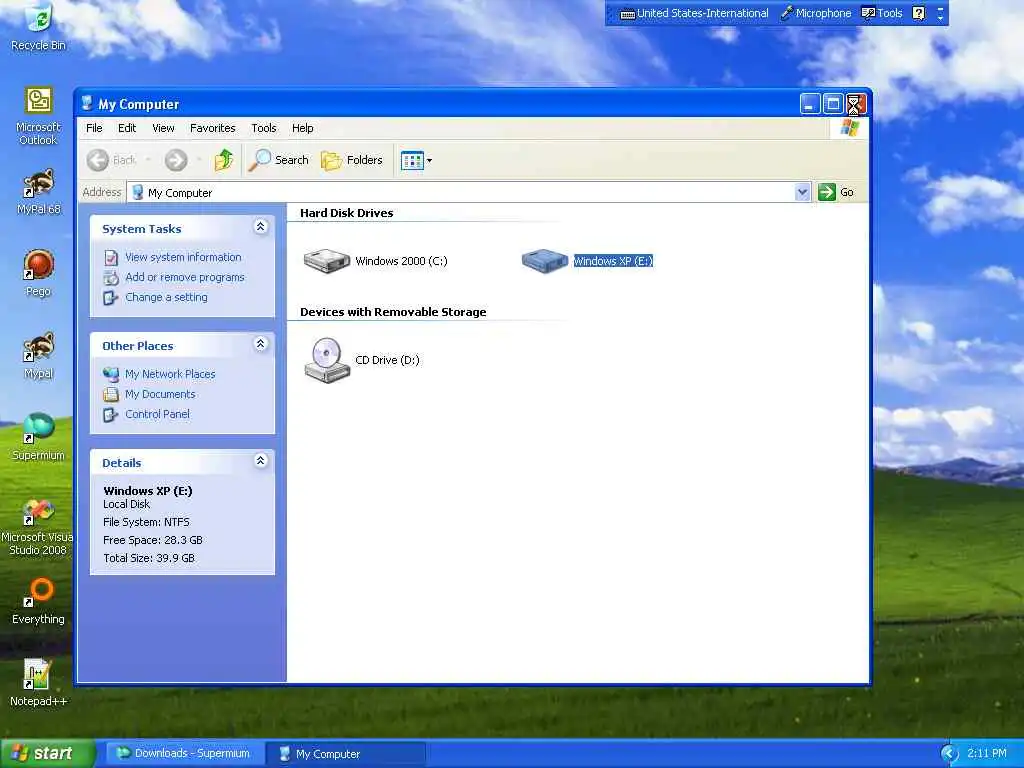Image resolution: width=1024 pixels, height=768 pixels.
Task: Select the Notepad++ desktop shortcut
Action: pos(39,683)
